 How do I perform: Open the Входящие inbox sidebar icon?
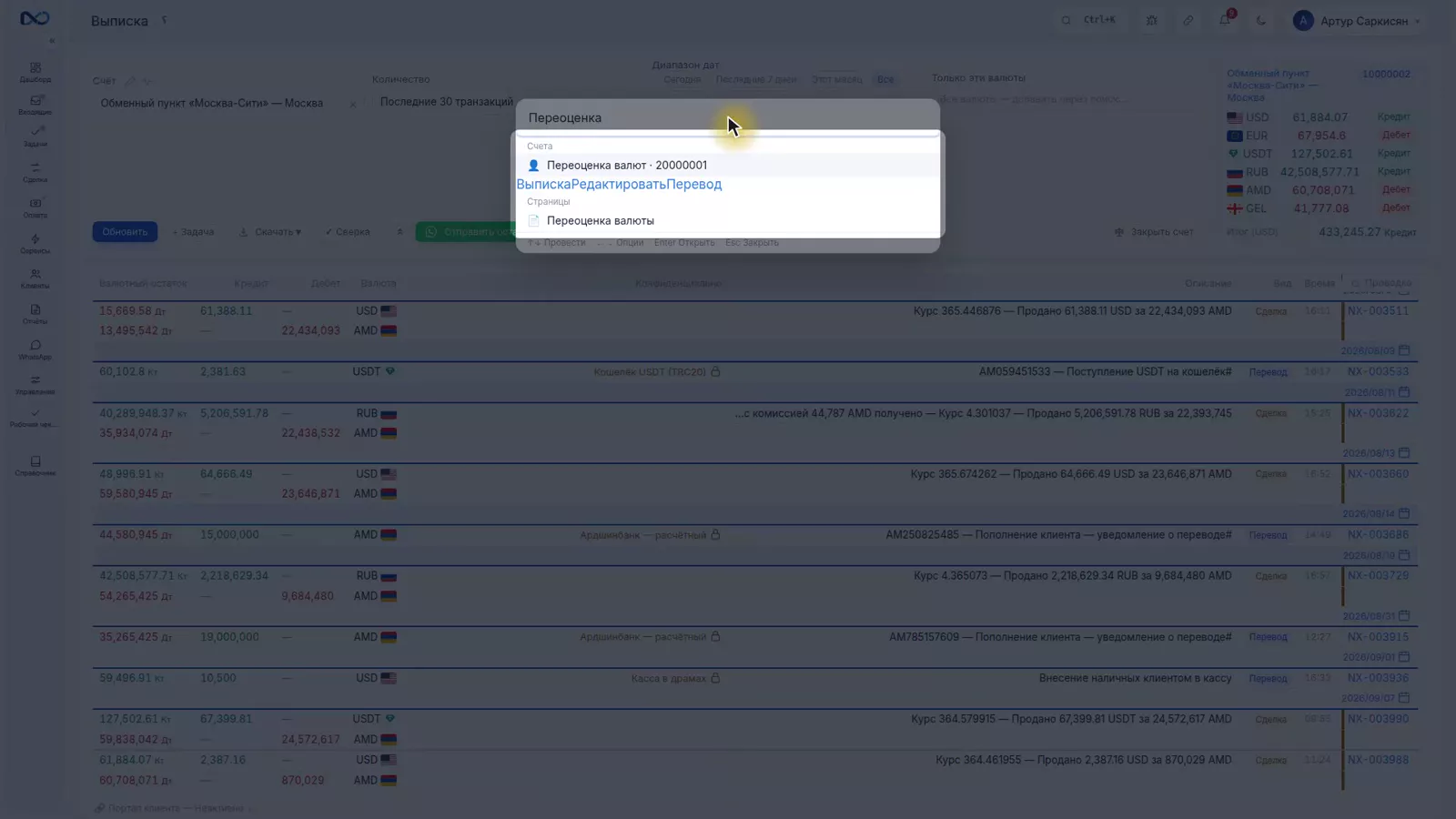click(x=35, y=105)
